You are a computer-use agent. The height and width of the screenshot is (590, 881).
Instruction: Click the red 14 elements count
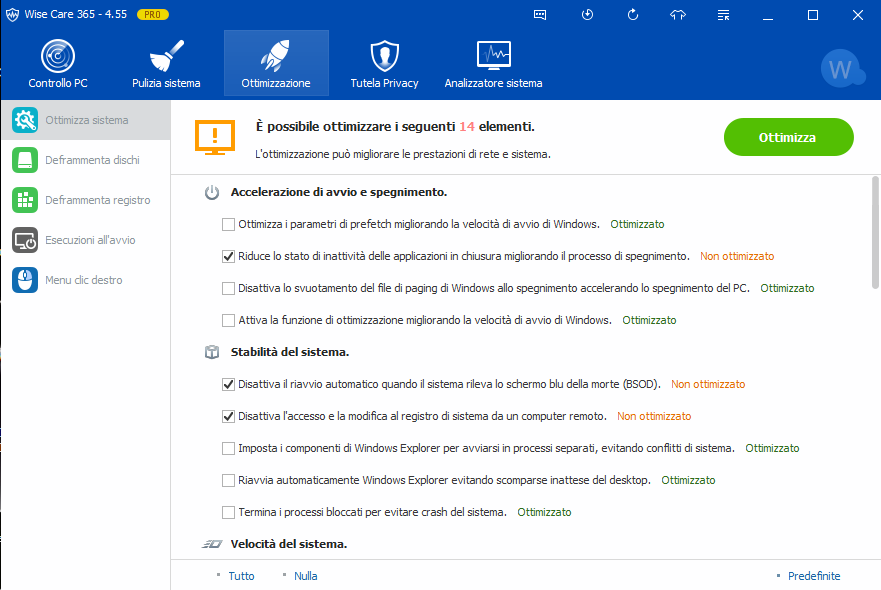tap(467, 126)
